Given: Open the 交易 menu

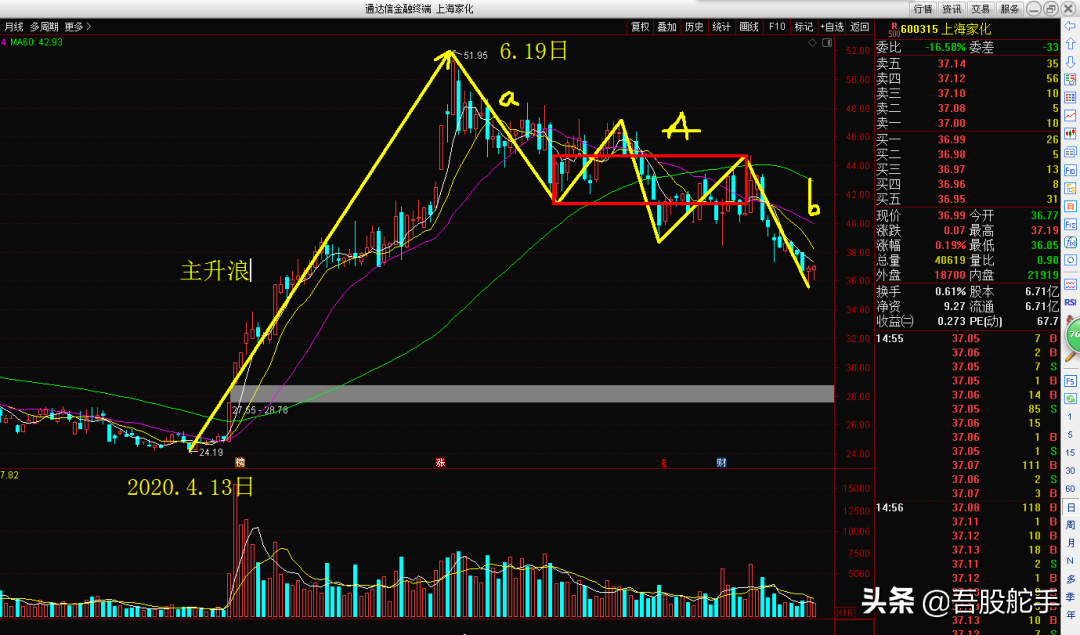Looking at the screenshot, I should (980, 9).
